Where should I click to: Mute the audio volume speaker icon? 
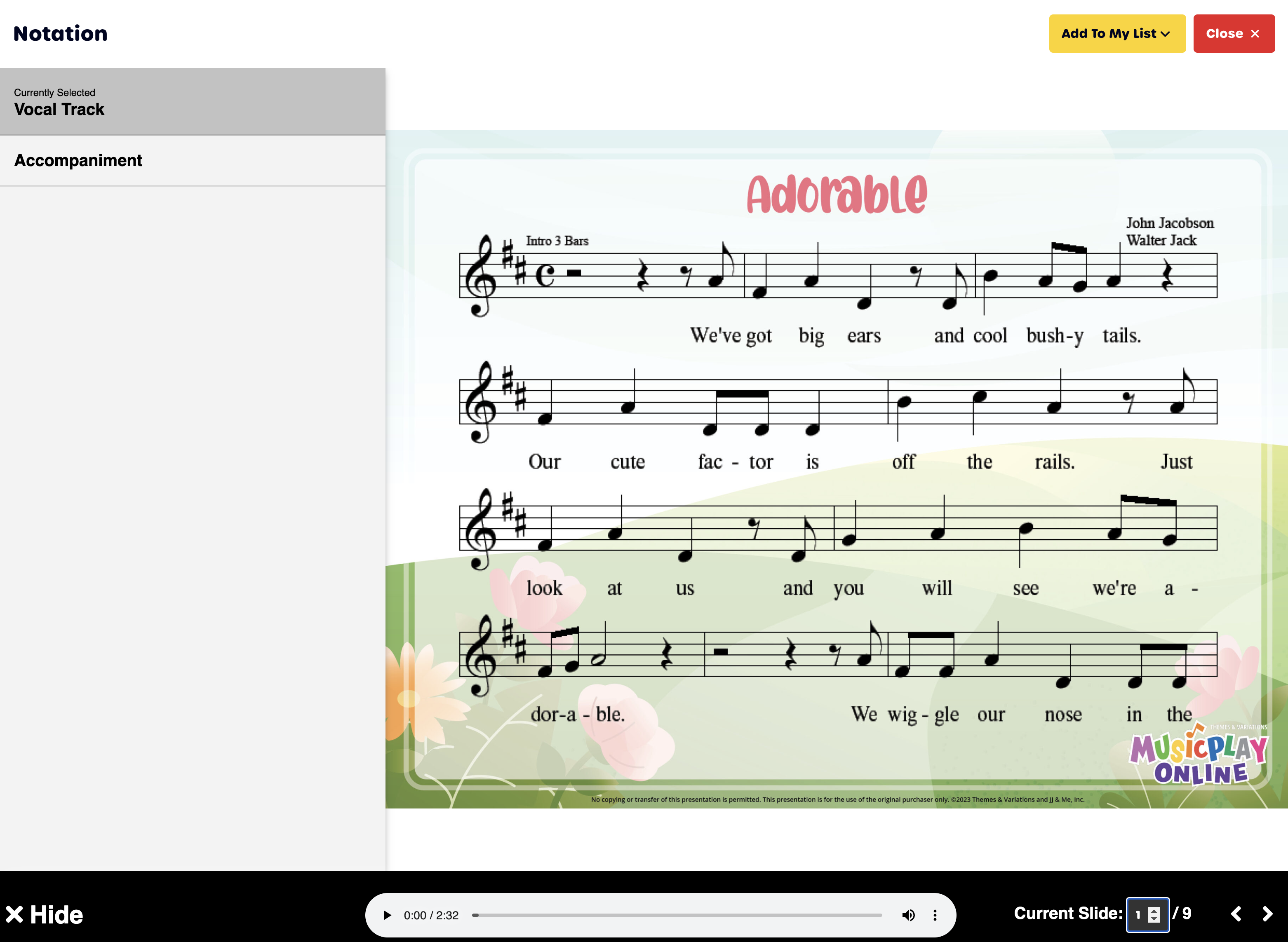(908, 915)
